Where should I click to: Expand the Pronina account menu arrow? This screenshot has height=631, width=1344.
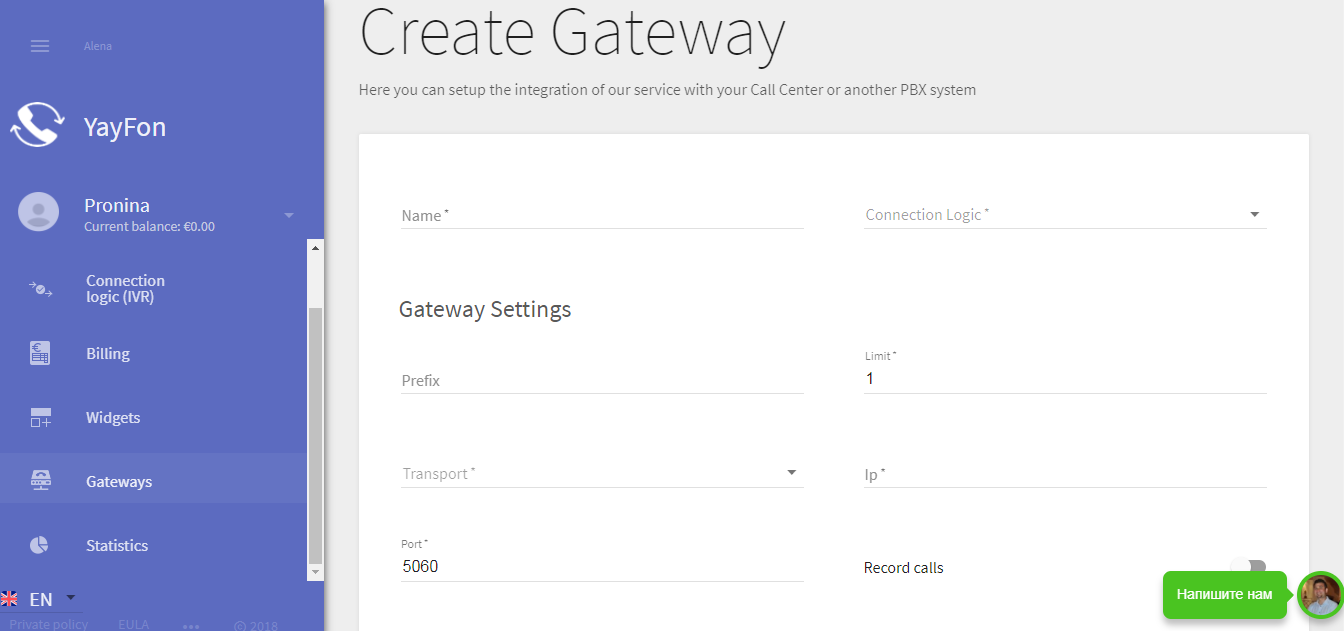coord(289,215)
